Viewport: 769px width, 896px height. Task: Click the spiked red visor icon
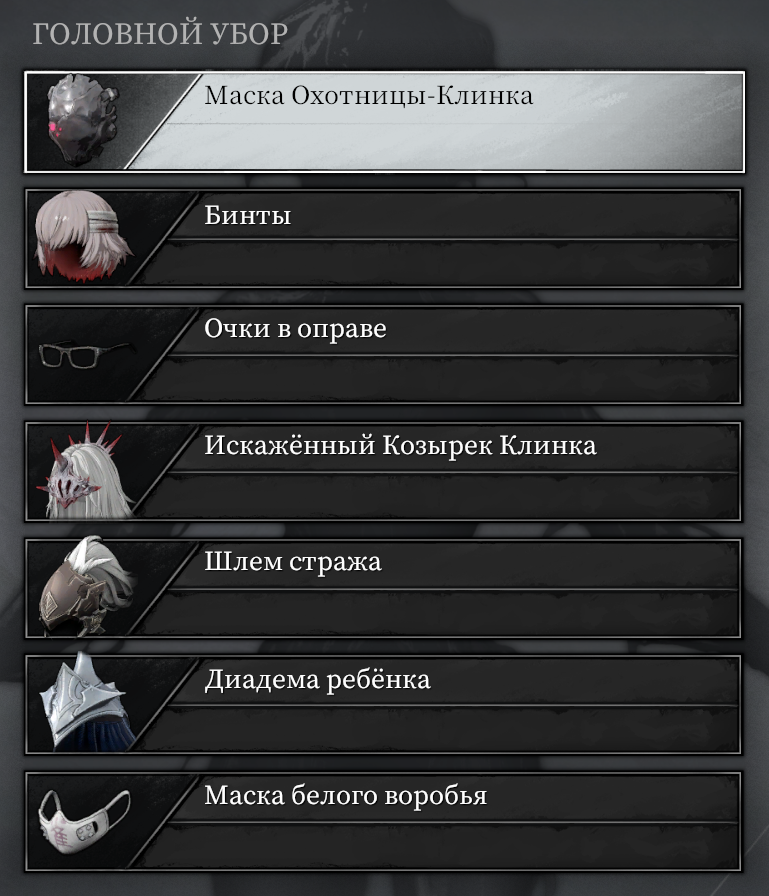85,470
